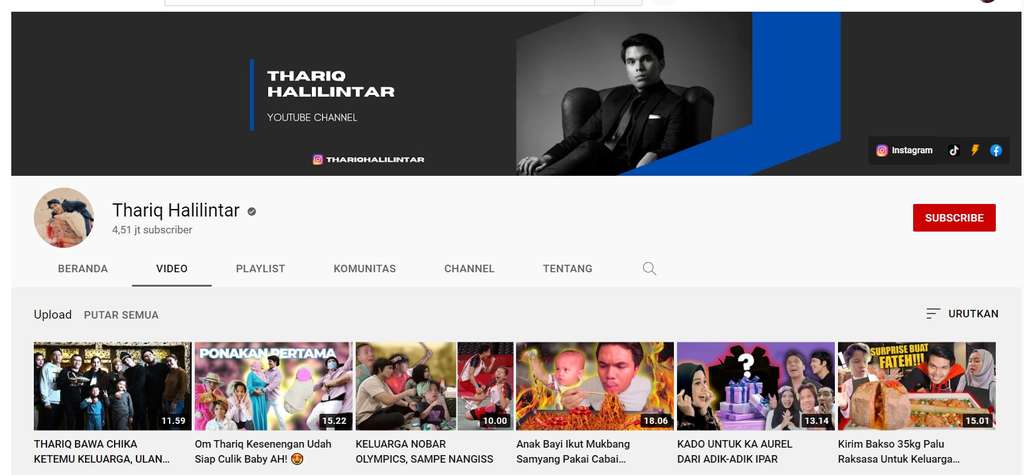Click the mystery gift thumbnail with duration 13.14
Image resolution: width=1024 pixels, height=475 pixels.
point(756,385)
